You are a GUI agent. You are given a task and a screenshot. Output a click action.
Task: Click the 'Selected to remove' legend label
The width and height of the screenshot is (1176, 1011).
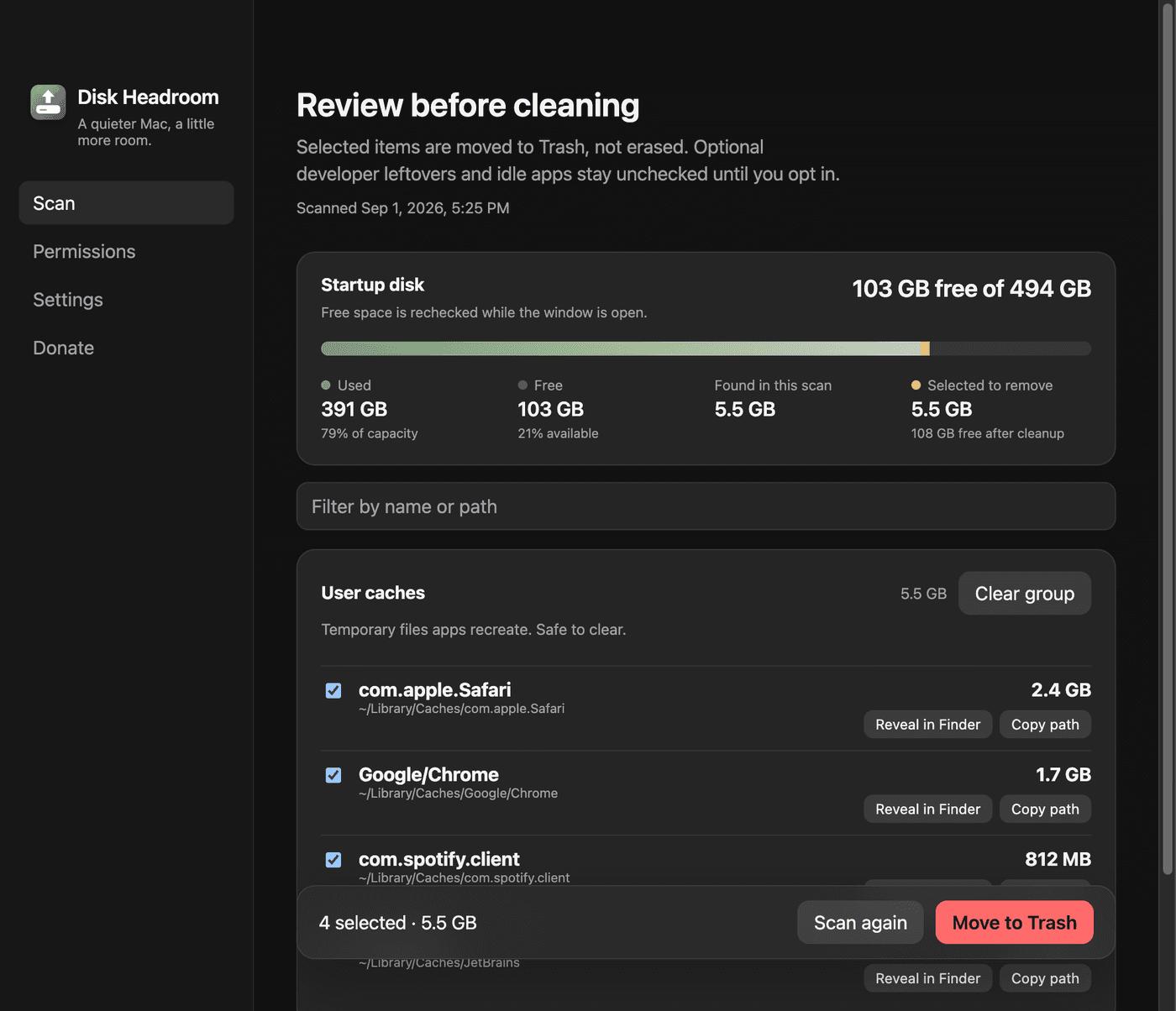coord(990,385)
